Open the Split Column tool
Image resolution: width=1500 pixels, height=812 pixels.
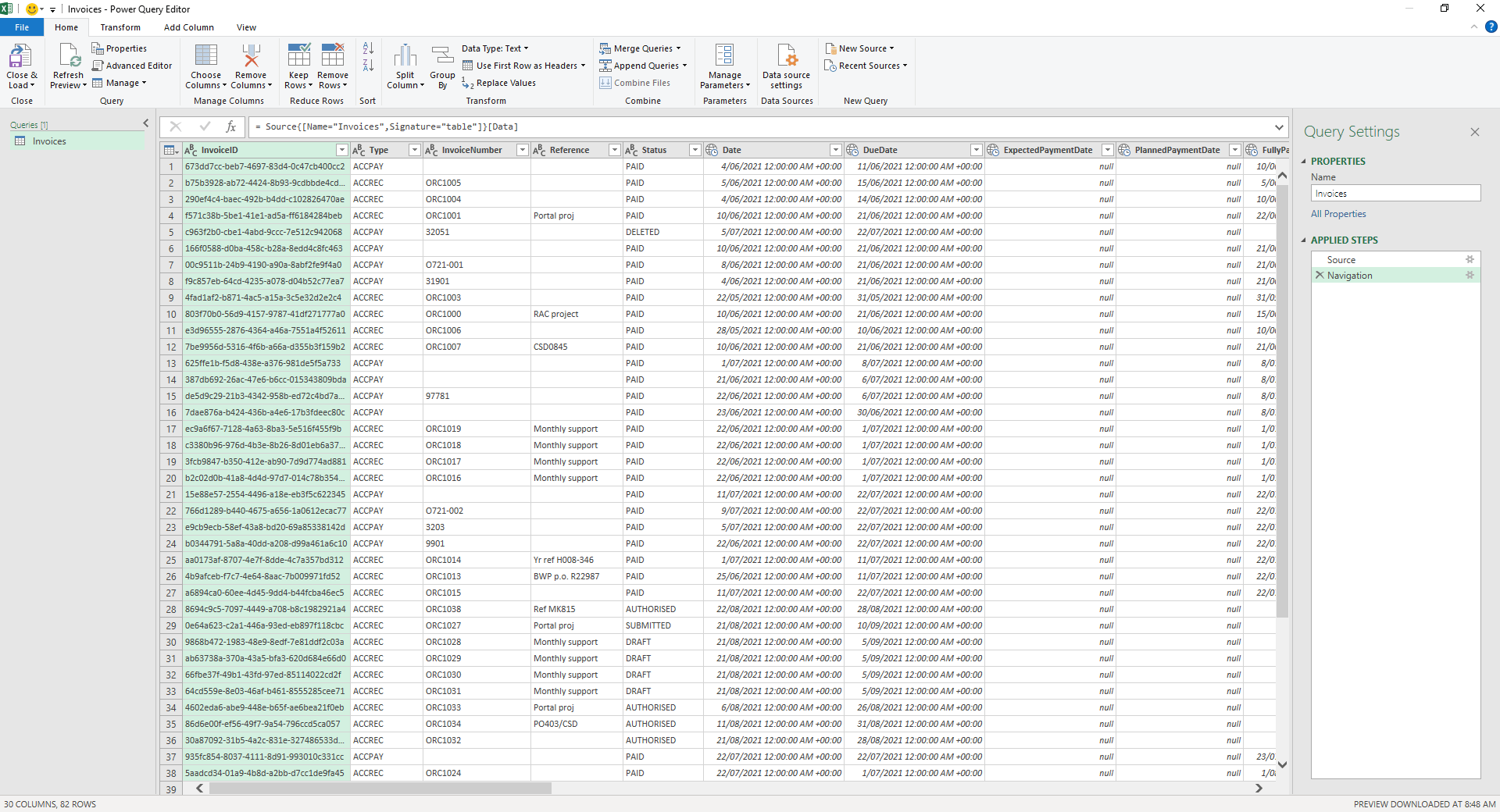pos(405,66)
